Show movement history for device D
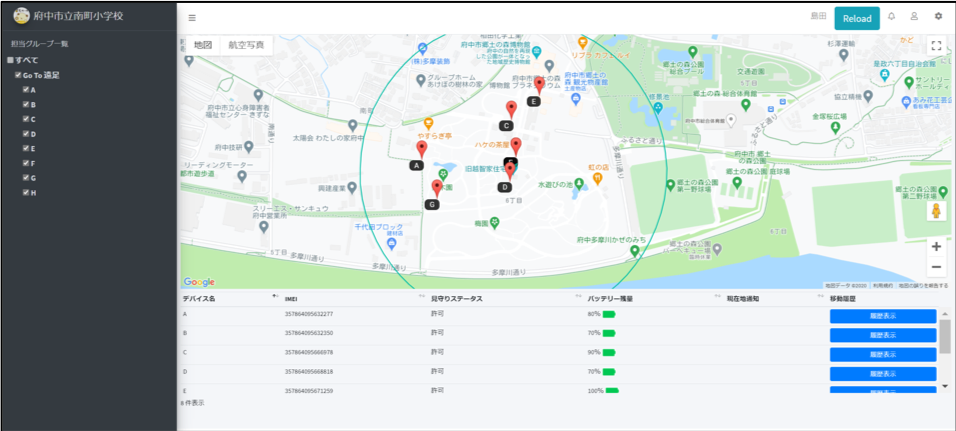The width and height of the screenshot is (956, 431). tap(883, 374)
